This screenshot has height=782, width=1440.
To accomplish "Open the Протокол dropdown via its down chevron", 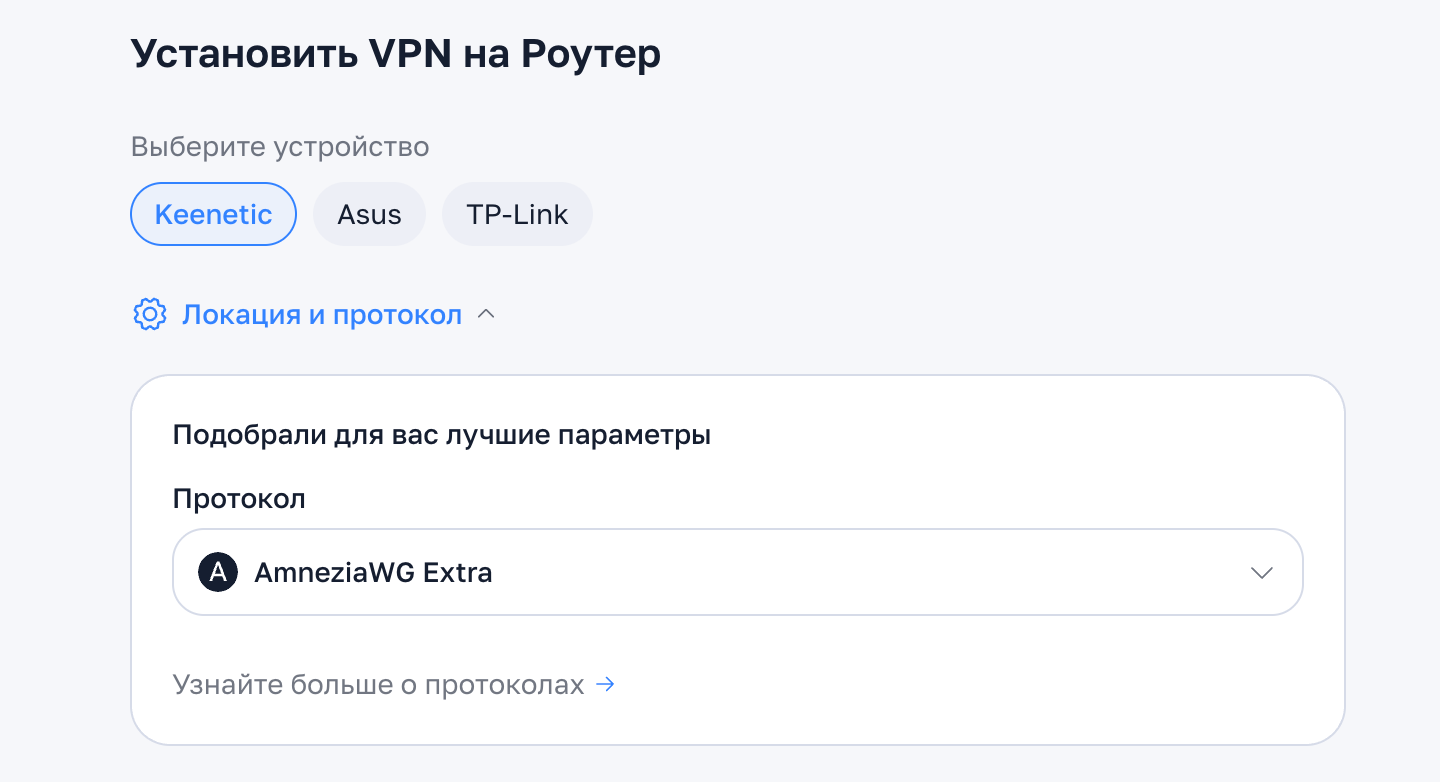I will [1261, 573].
